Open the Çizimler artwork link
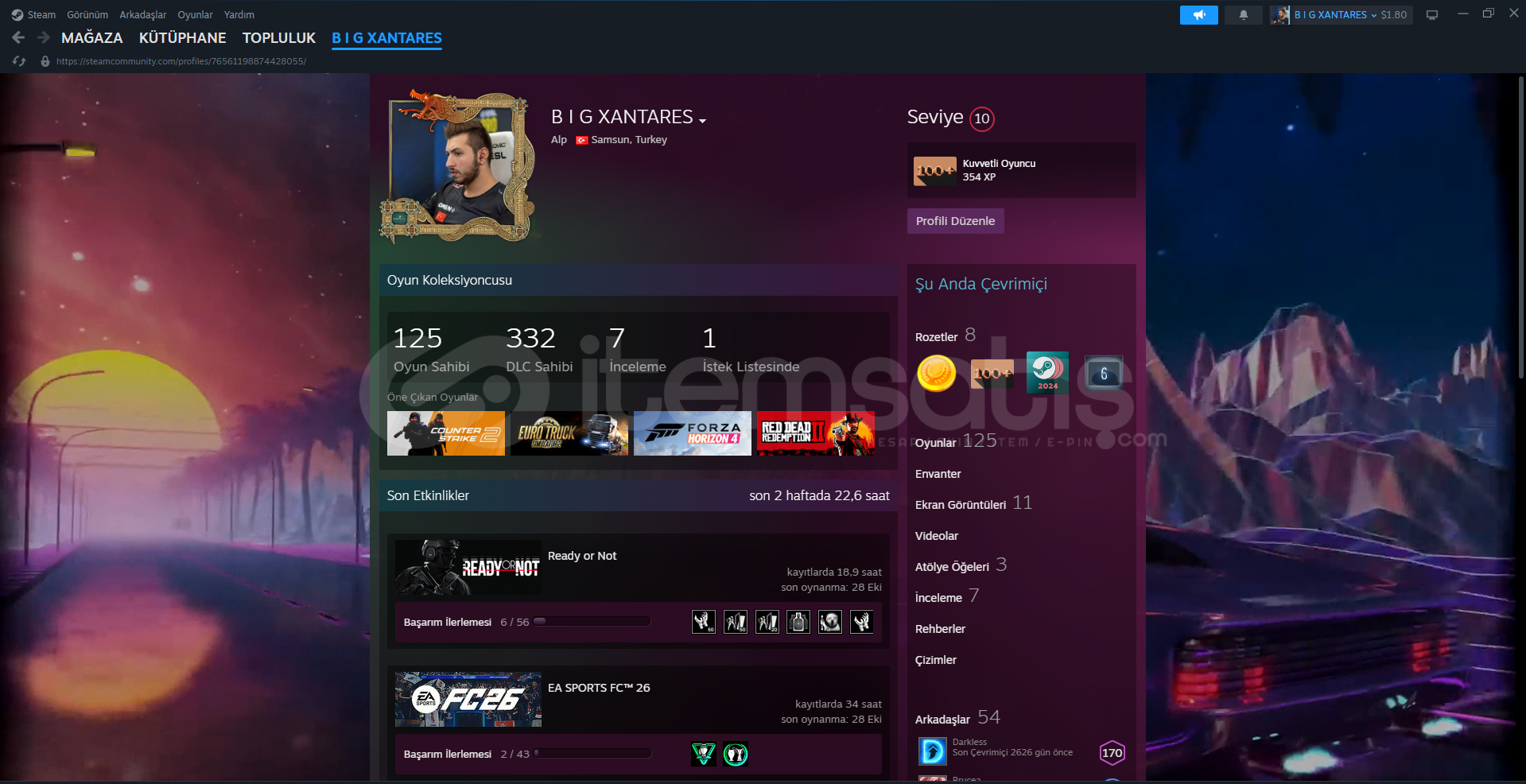This screenshot has height=784, width=1526. [x=936, y=660]
